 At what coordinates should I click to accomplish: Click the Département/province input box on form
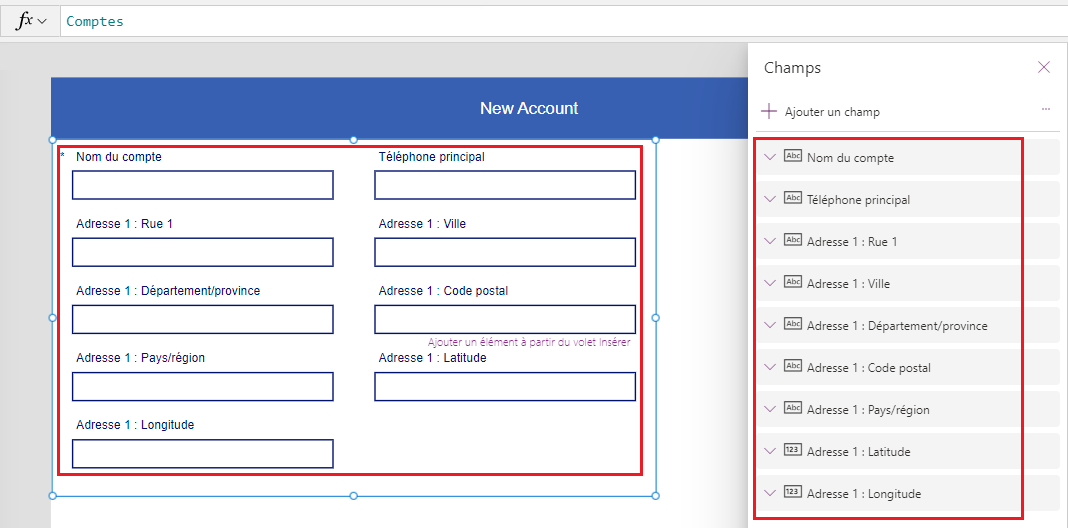point(202,319)
